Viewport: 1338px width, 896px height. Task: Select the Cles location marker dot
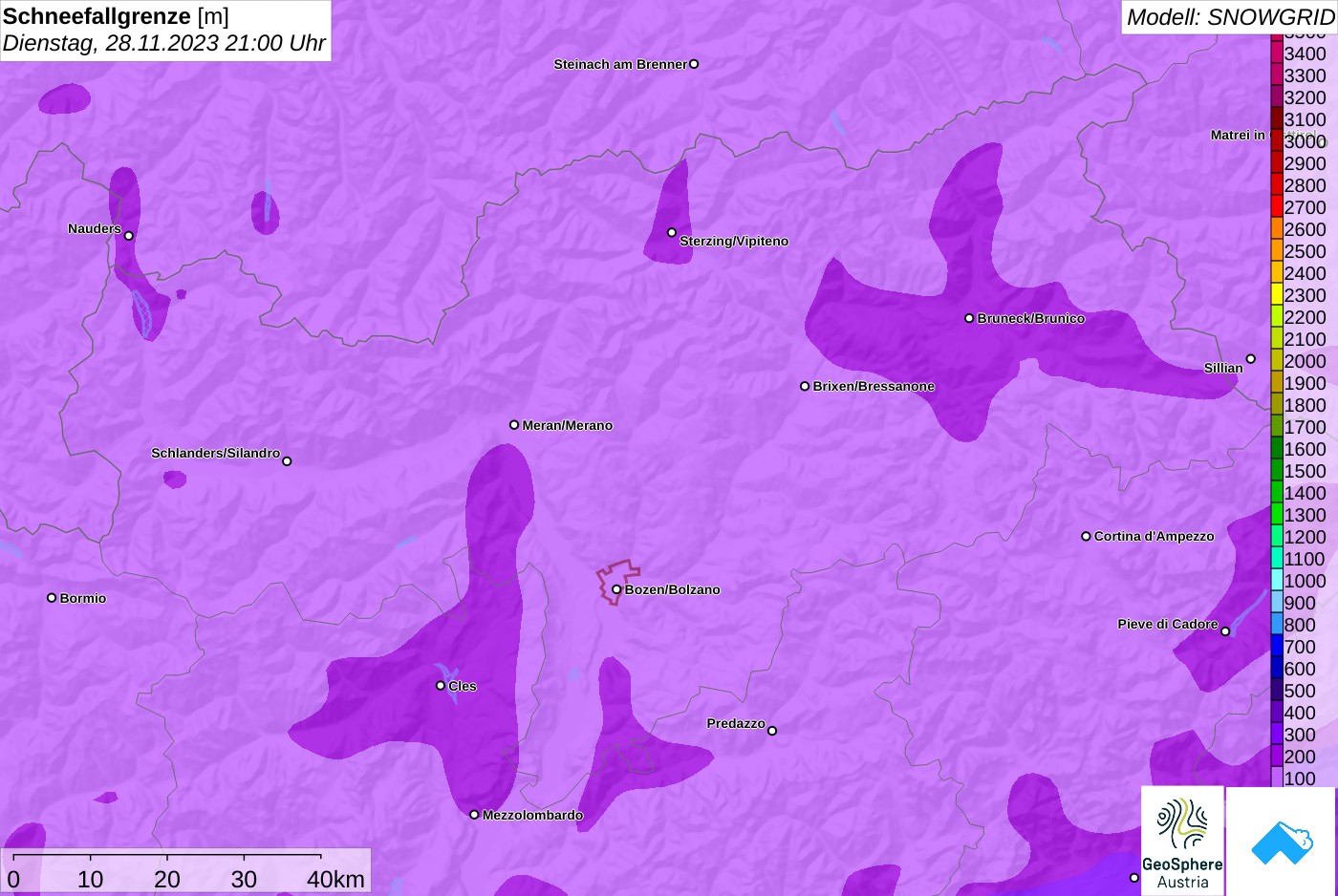click(441, 686)
